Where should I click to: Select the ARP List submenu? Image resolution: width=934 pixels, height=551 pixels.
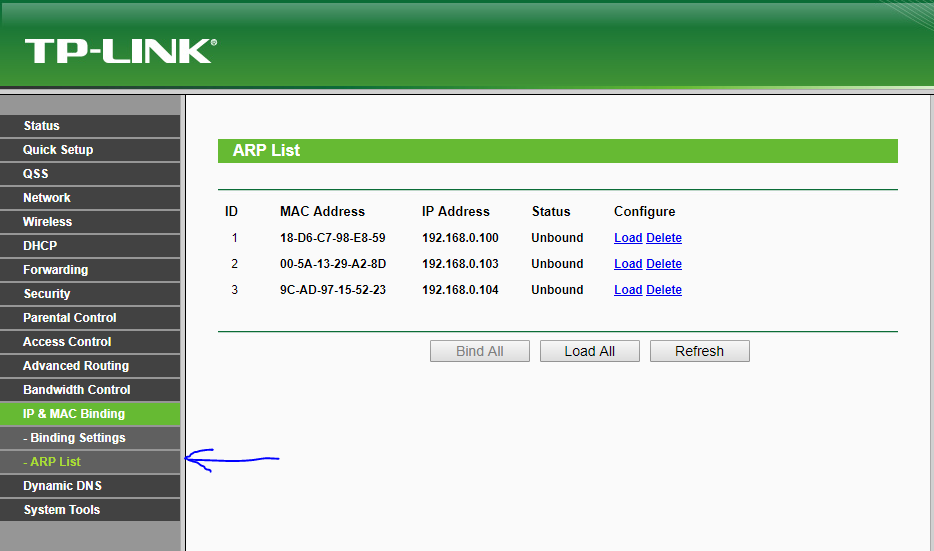point(90,462)
